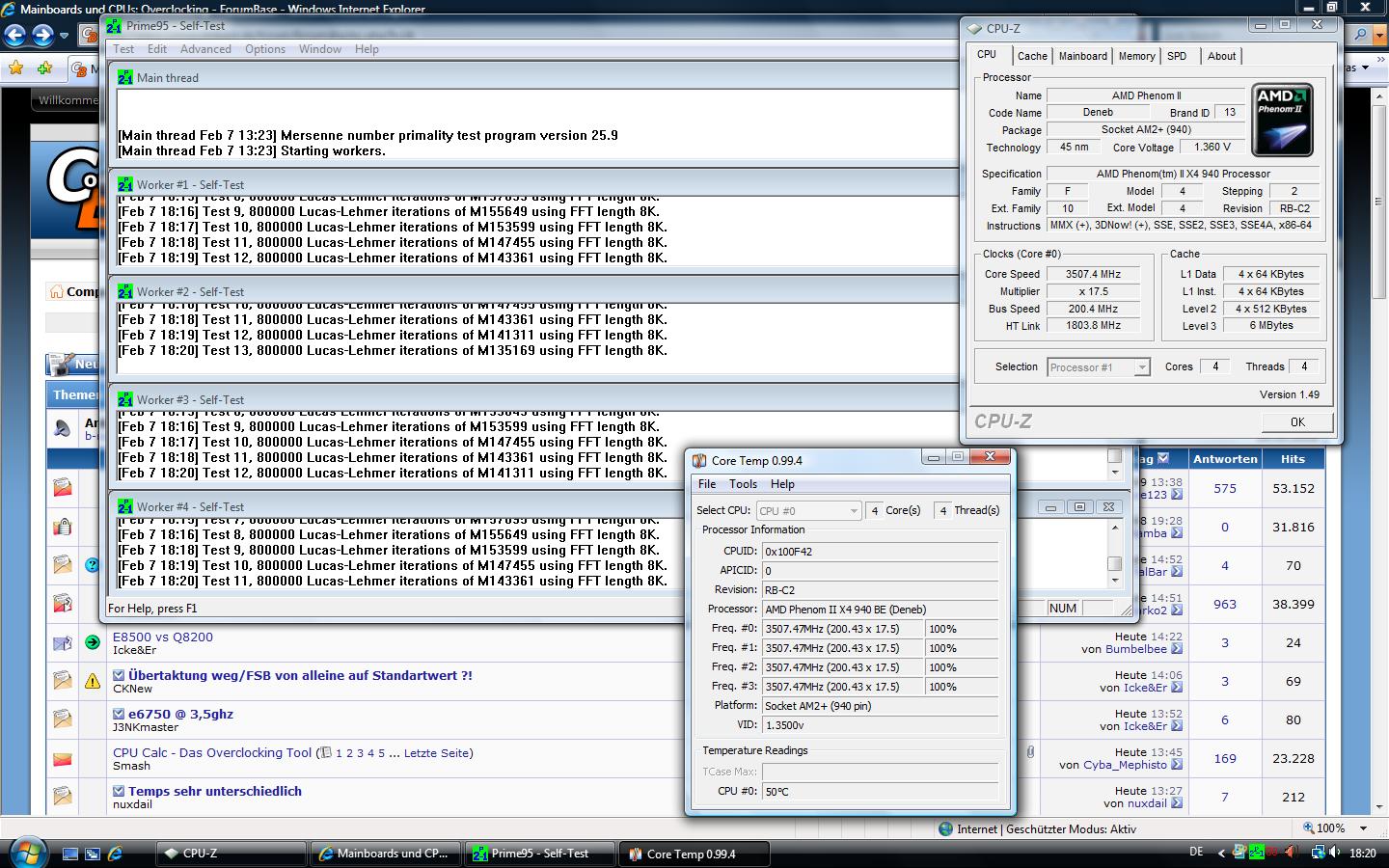Switch to CPU-Z Mainboard tab
Image resolution: width=1389 pixels, height=868 pixels.
pos(1082,56)
